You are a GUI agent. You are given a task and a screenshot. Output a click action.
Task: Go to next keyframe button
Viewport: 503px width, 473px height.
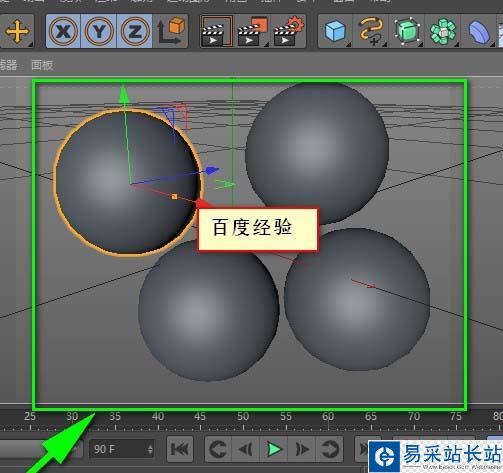[329, 449]
